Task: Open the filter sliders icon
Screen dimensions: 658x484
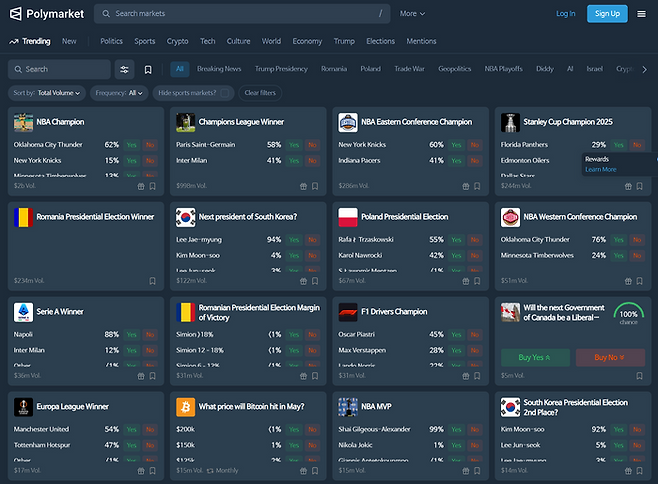Action: pos(124,69)
